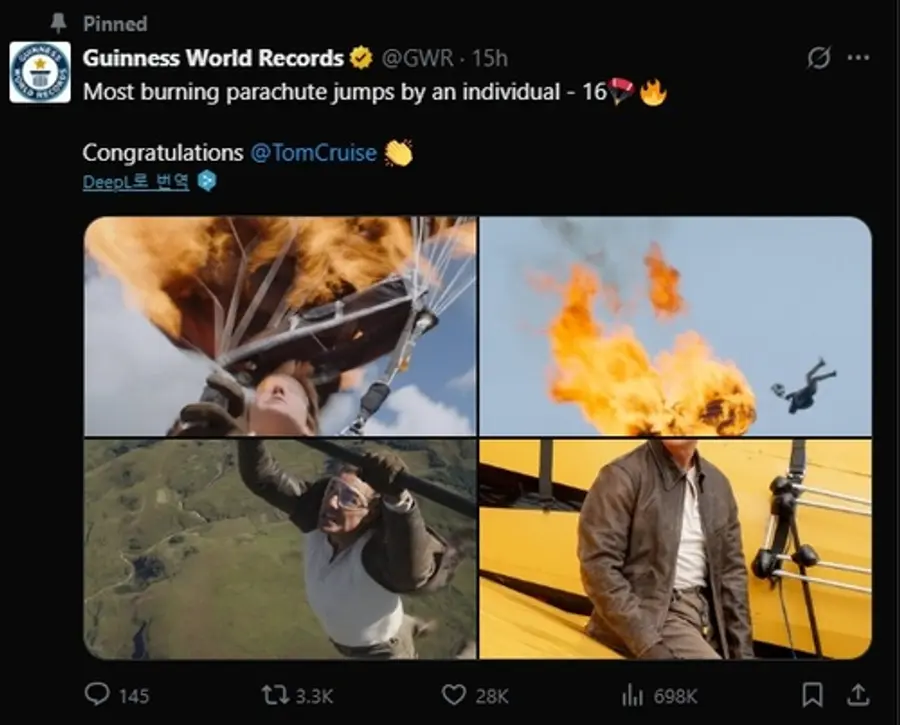Screen dimensions: 900x725
Task: Open the top-right image of the falling skydiver
Action: [675, 326]
